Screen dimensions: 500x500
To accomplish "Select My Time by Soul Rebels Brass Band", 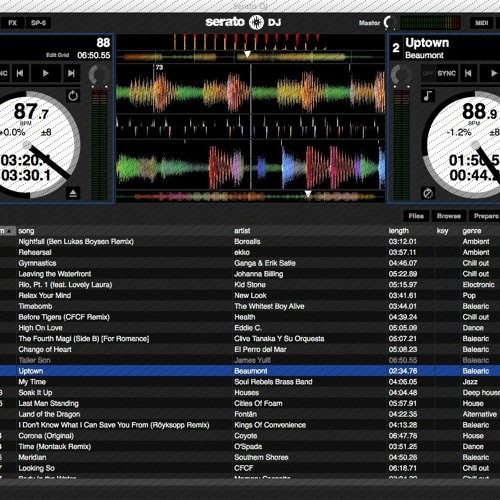I will pyautogui.click(x=250, y=382).
